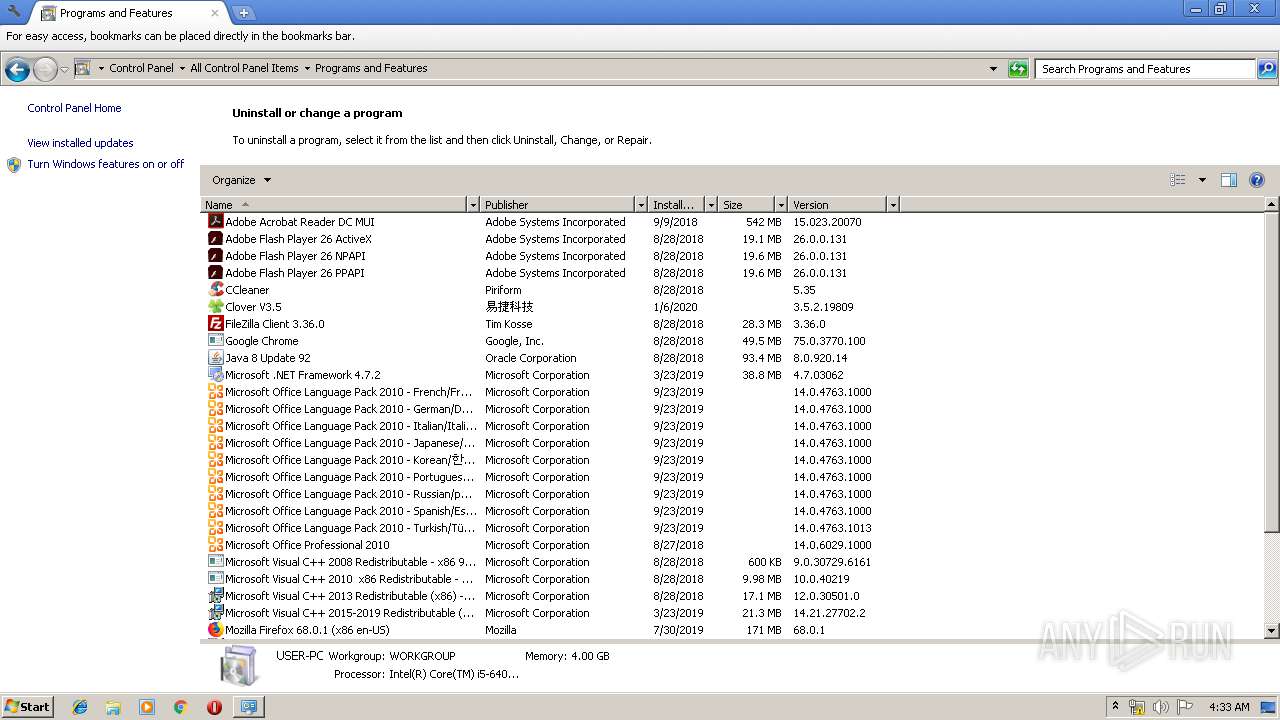Viewport: 1280px width, 720px height.
Task: Show the hidden tray icons arrow
Action: [1115, 707]
